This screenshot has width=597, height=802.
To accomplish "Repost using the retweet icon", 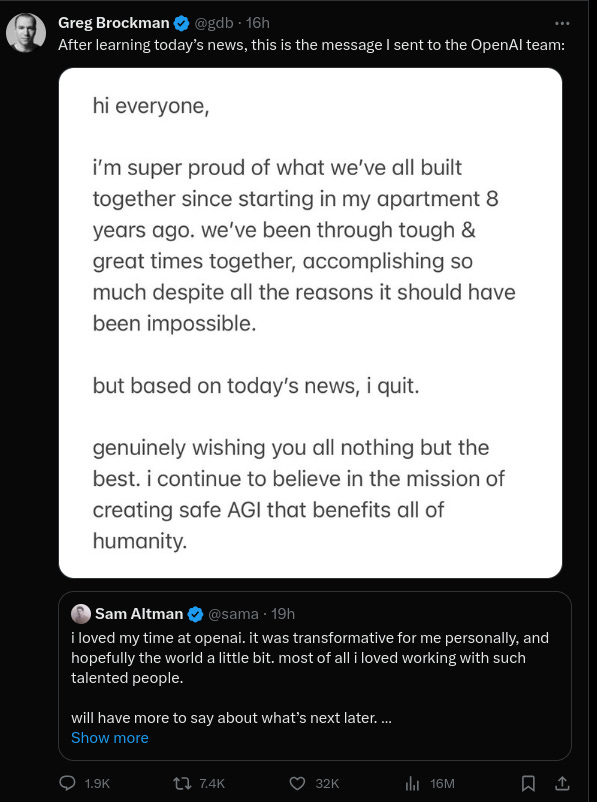I will [183, 783].
